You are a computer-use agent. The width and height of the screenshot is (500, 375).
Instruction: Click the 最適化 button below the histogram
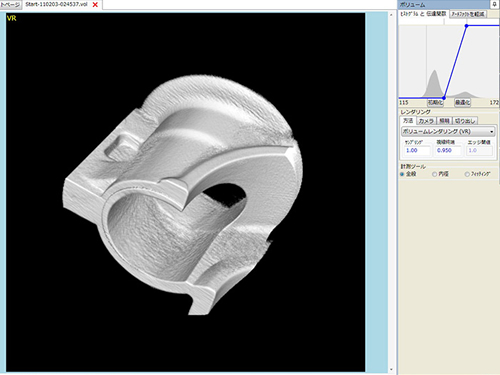pos(462,102)
